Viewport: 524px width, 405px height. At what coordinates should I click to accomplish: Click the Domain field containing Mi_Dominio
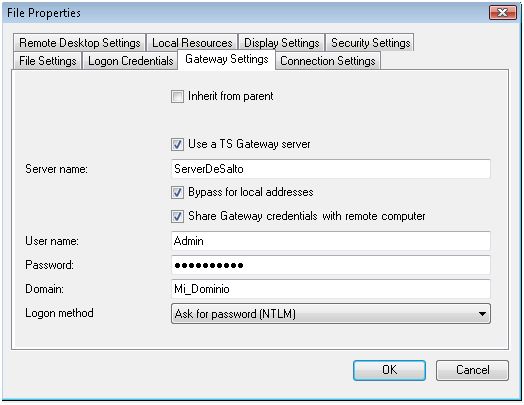(331, 289)
